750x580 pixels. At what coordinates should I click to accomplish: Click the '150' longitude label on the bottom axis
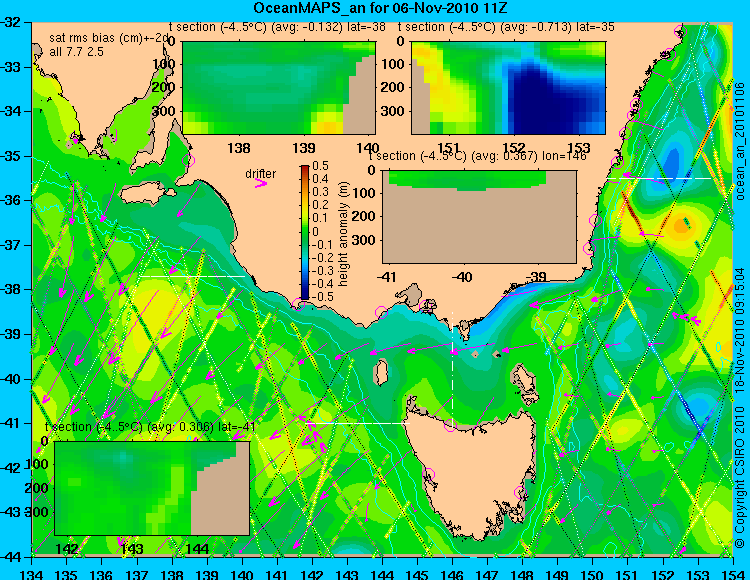592,574
